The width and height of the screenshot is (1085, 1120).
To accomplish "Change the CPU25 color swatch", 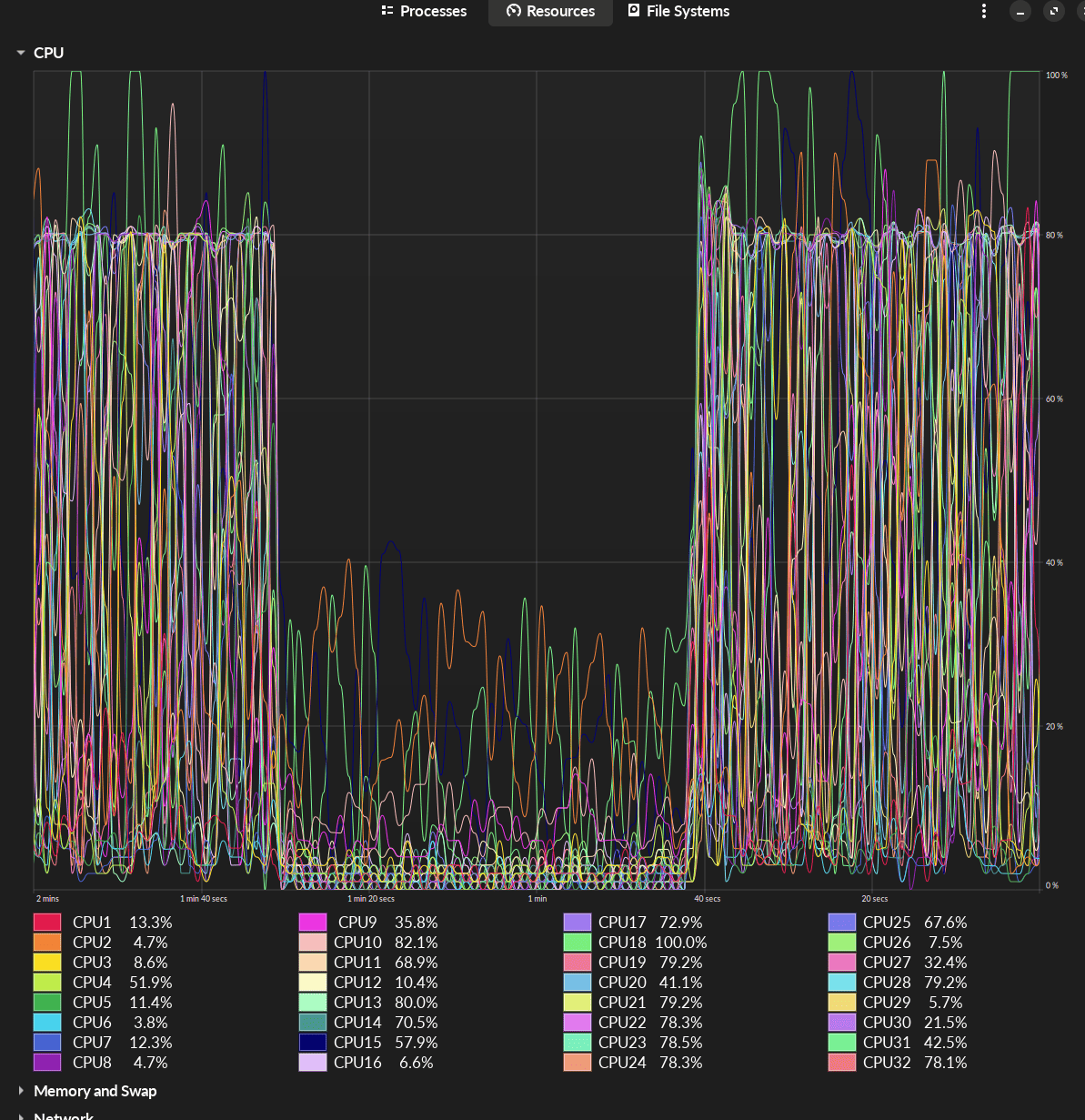I will [x=842, y=923].
